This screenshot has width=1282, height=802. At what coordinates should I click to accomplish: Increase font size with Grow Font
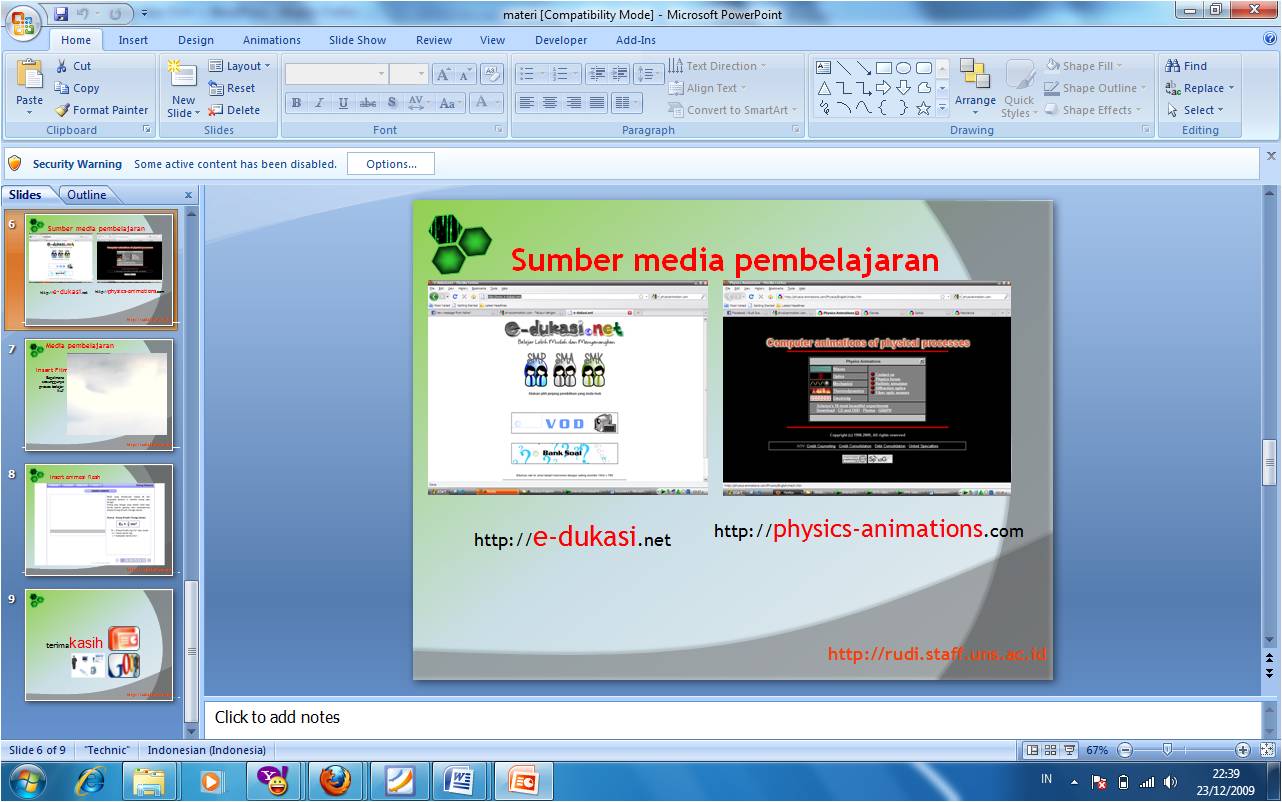[443, 74]
